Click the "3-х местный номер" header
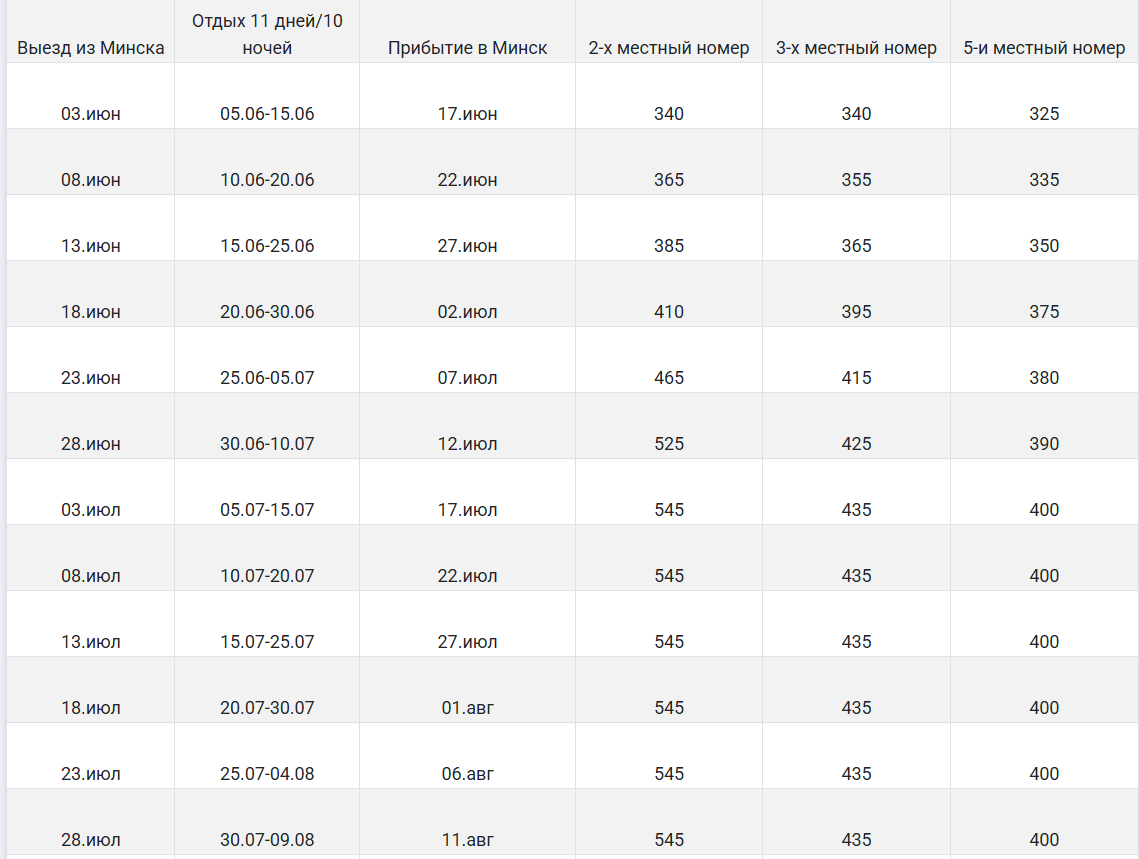 tap(856, 48)
